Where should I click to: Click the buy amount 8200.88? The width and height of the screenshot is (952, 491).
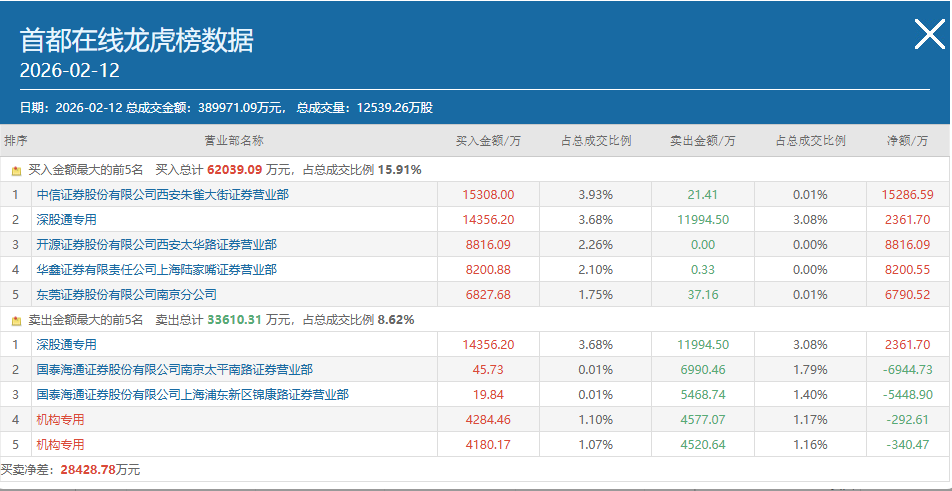click(x=488, y=269)
